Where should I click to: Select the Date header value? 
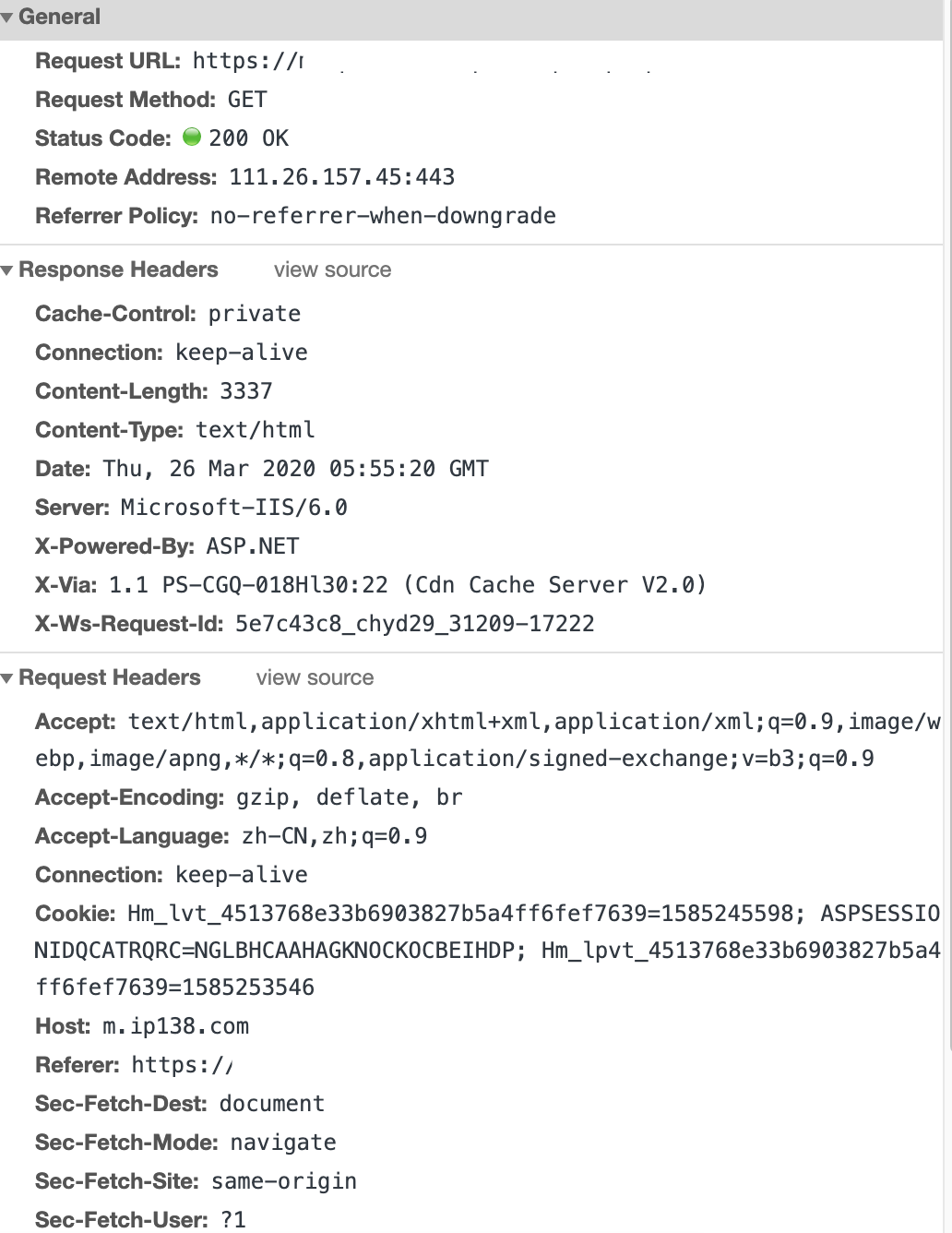[293, 468]
